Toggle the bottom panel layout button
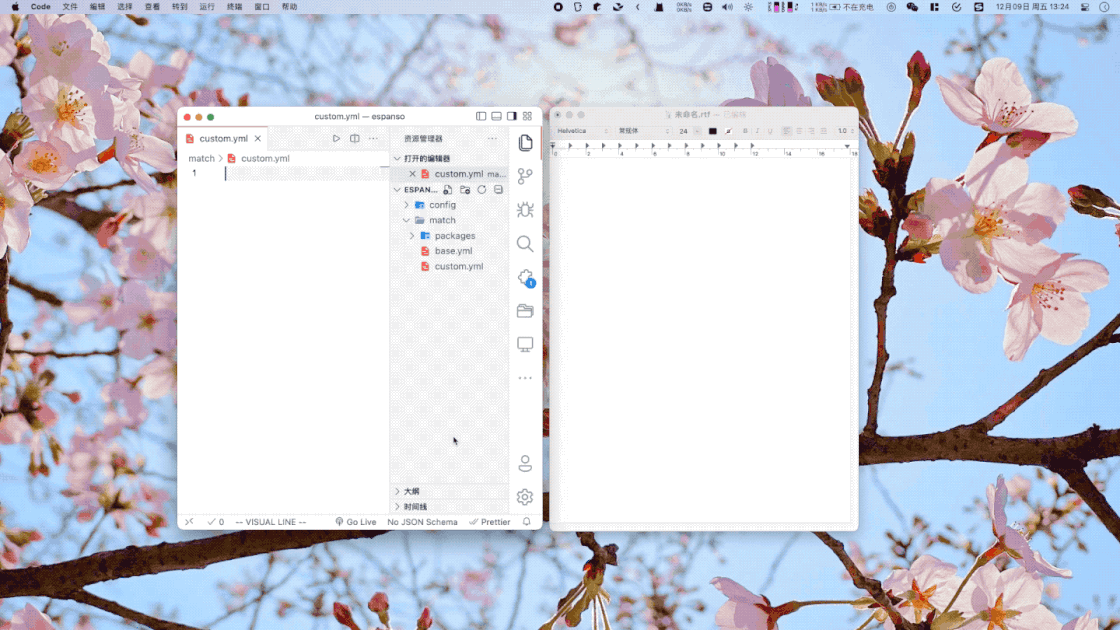Screen dimensions: 1120x630 click(496, 116)
